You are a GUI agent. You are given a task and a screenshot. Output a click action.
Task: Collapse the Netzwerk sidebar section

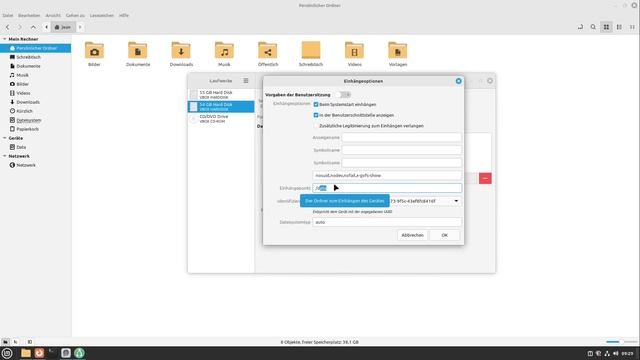[x=4, y=156]
